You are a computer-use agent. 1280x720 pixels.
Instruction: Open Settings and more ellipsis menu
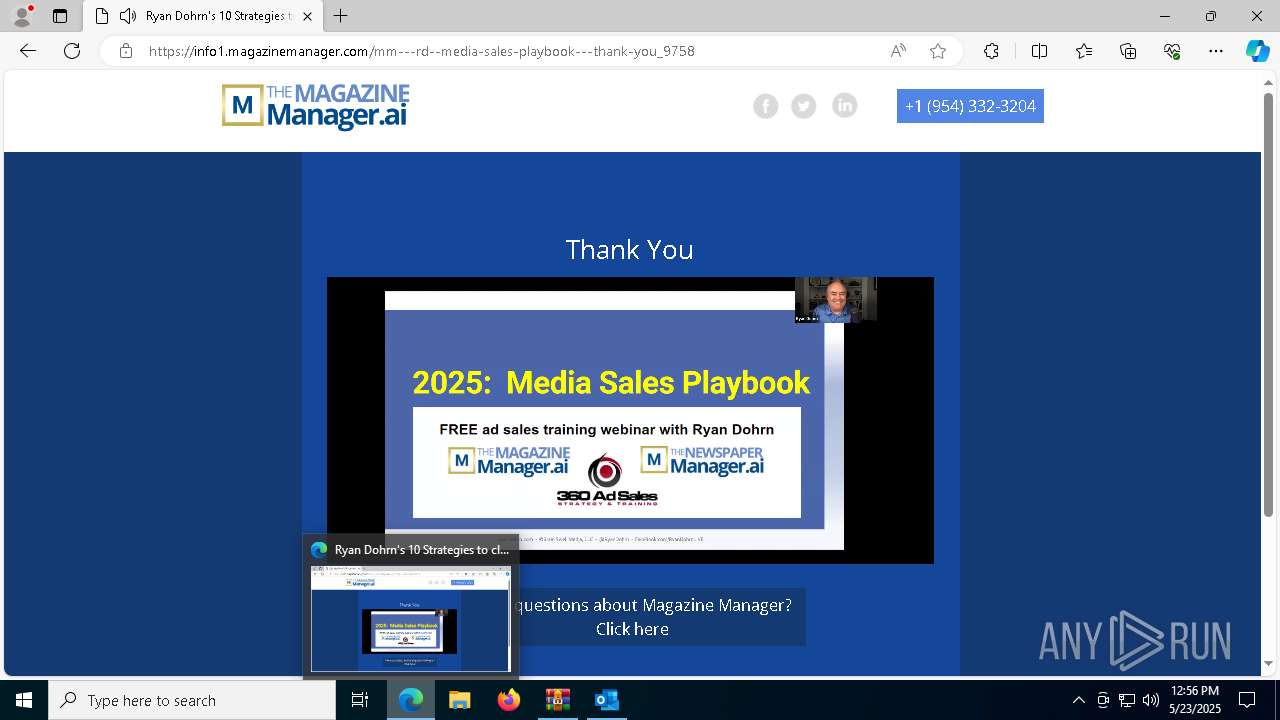point(1216,51)
